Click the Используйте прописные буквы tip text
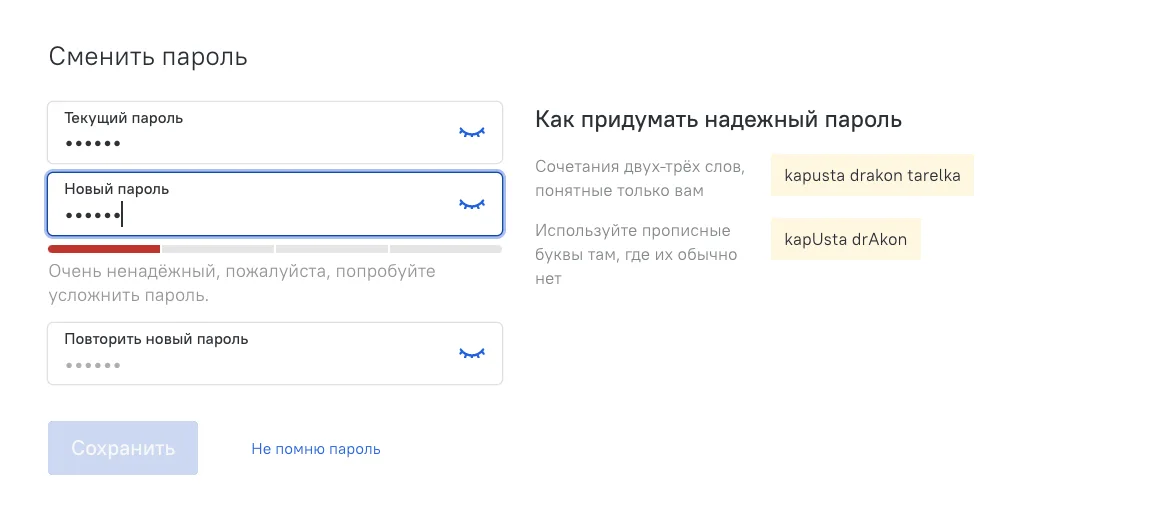This screenshot has width=1152, height=514. tap(636, 255)
